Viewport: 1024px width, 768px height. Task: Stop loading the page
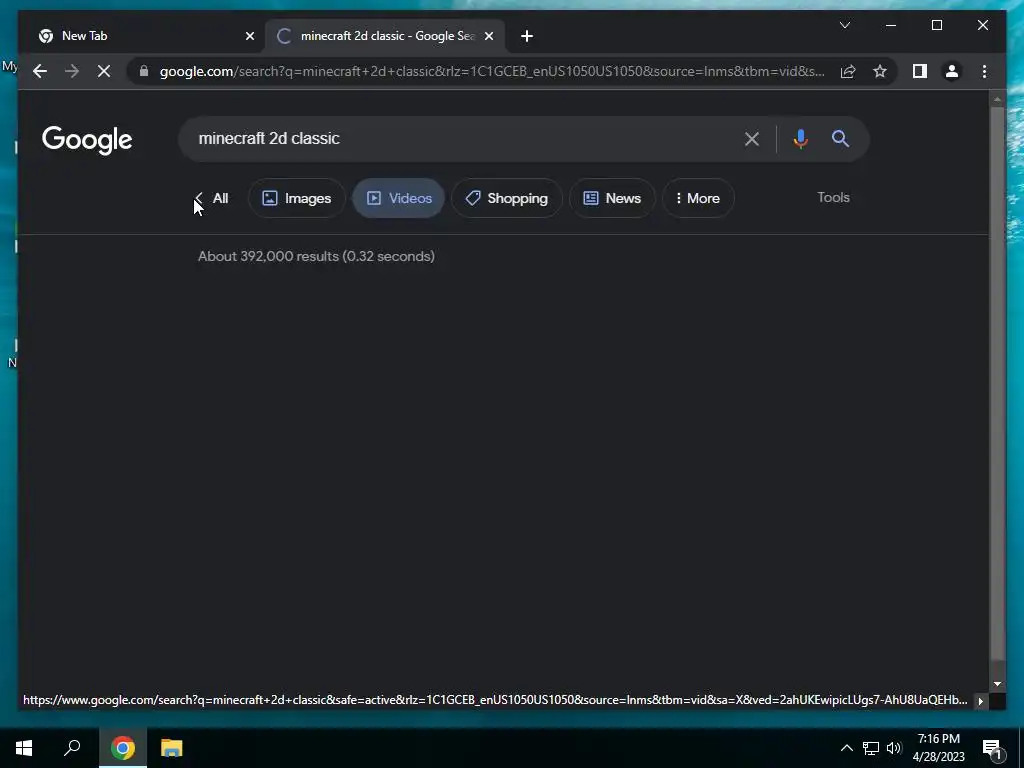pos(104,71)
